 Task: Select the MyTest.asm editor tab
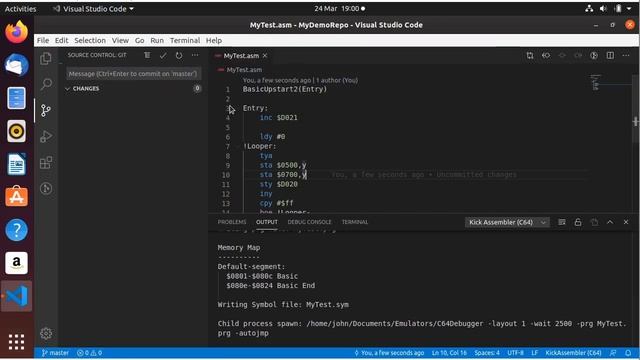tap(241, 56)
